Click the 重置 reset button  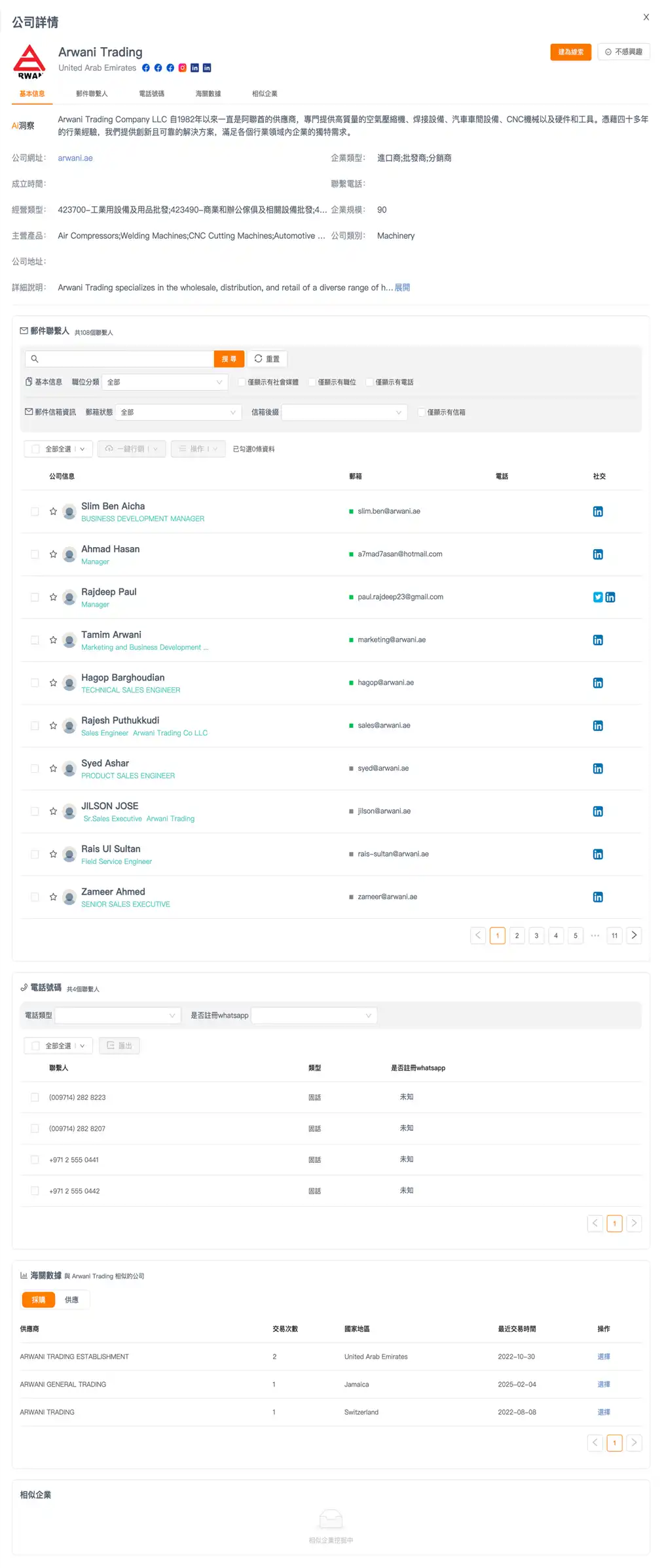(267, 359)
